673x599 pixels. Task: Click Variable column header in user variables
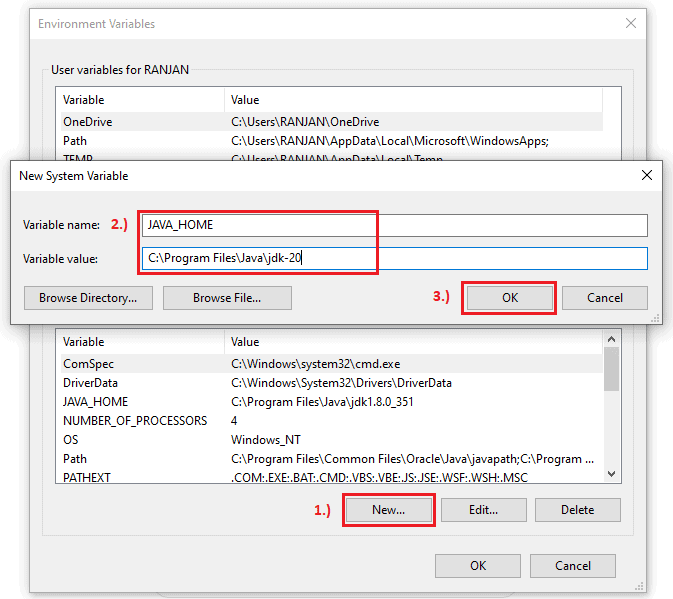coord(142,100)
